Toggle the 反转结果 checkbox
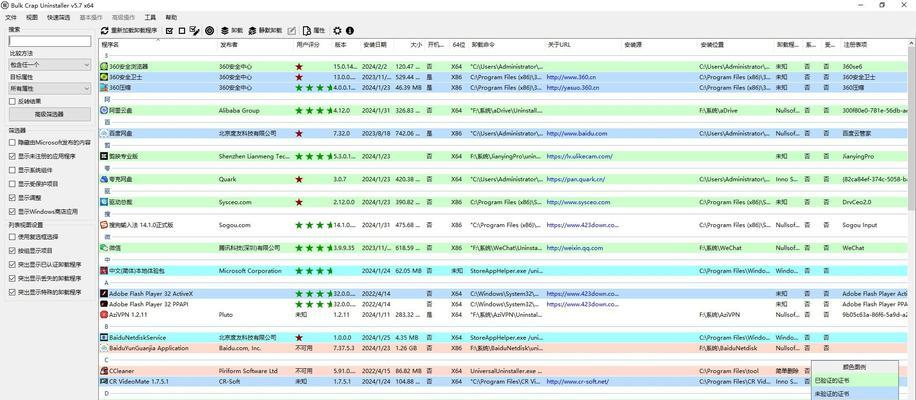The image size is (916, 400). pos(12,102)
